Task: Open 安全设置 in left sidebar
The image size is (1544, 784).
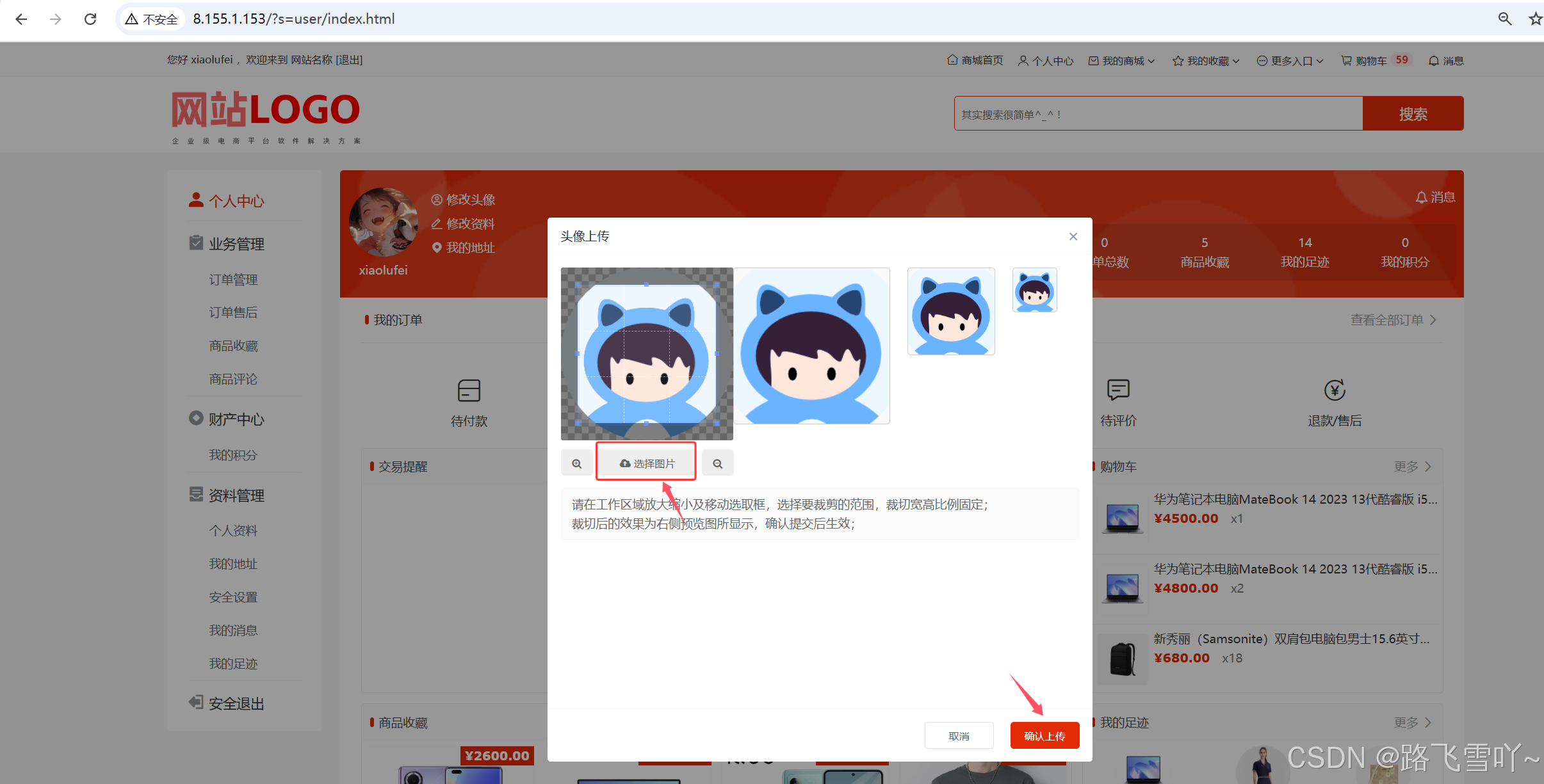Action: point(233,597)
